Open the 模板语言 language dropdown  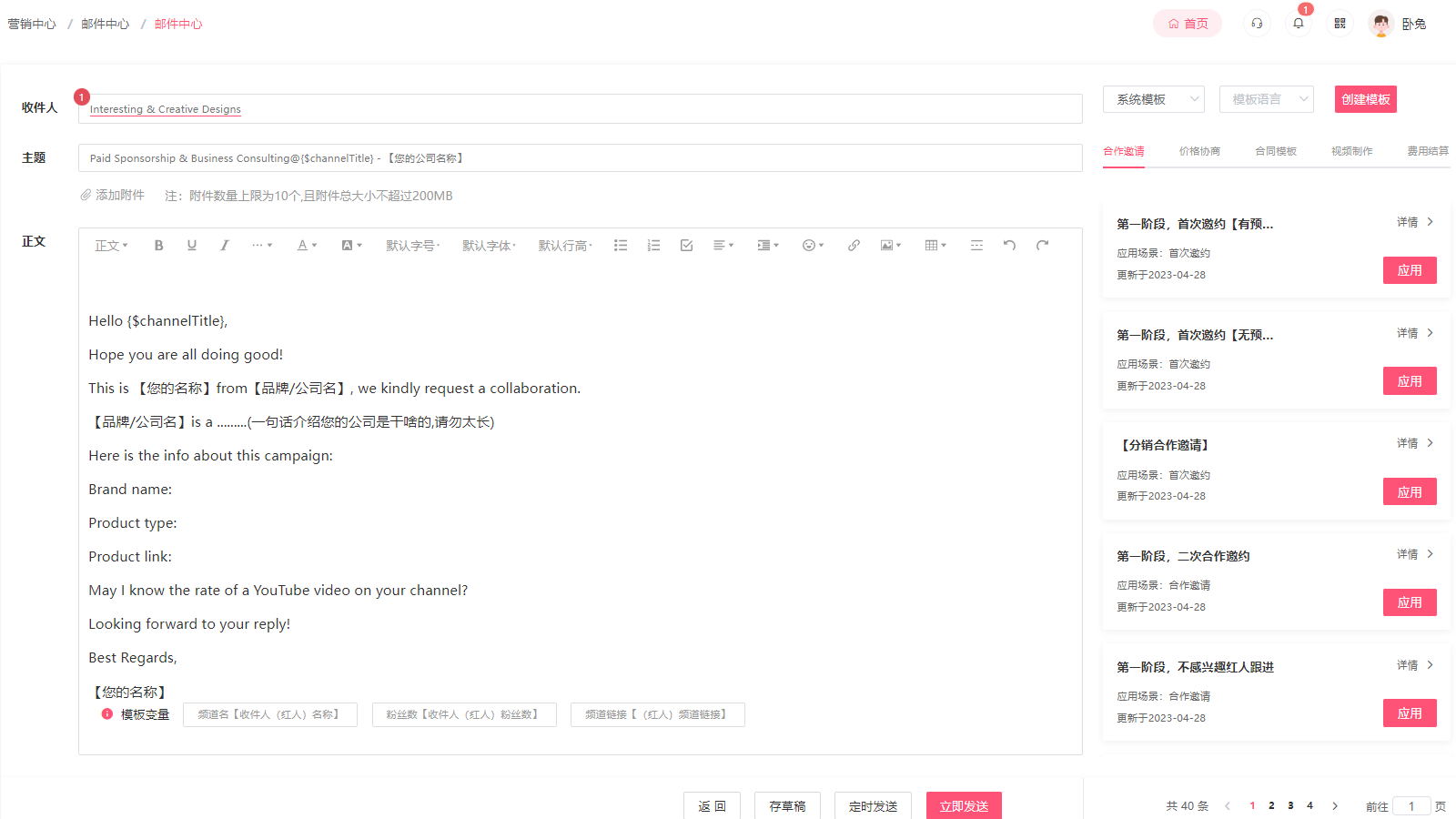pyautogui.click(x=1266, y=99)
